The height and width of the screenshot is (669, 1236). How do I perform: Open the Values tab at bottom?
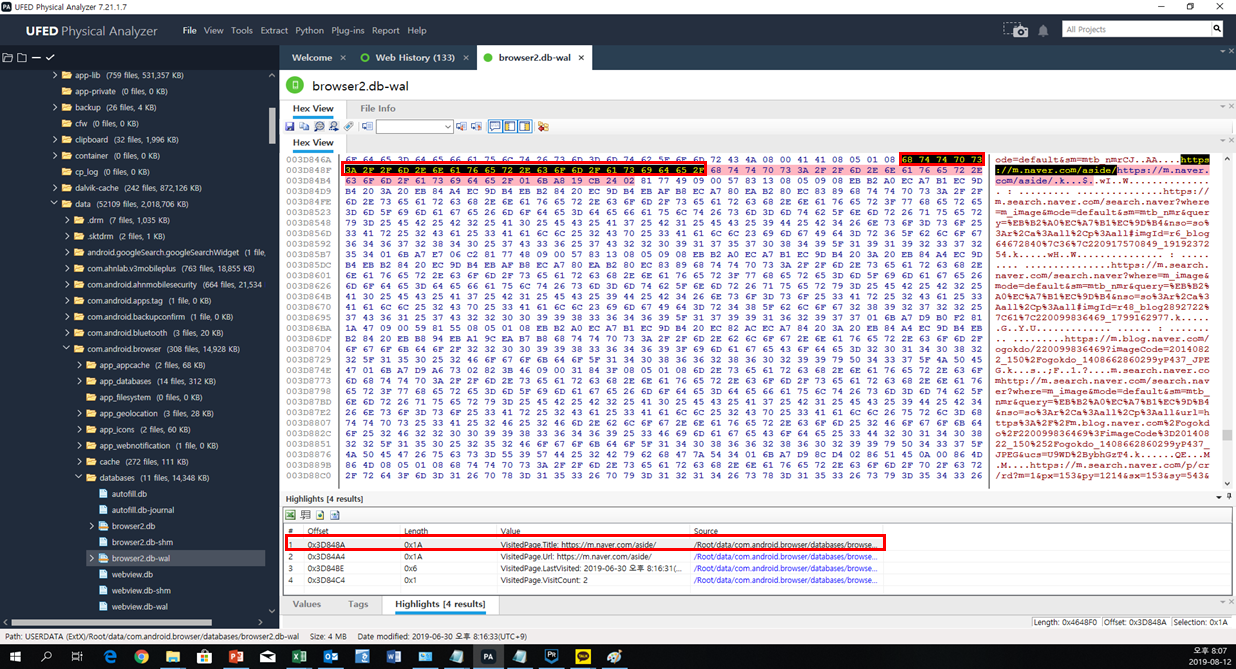pos(306,604)
